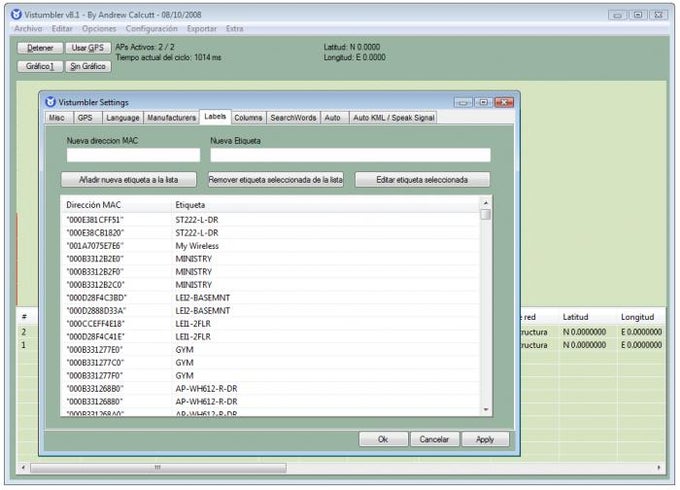The image size is (680, 490).
Task: Open the Opciones menu
Action: point(99,29)
